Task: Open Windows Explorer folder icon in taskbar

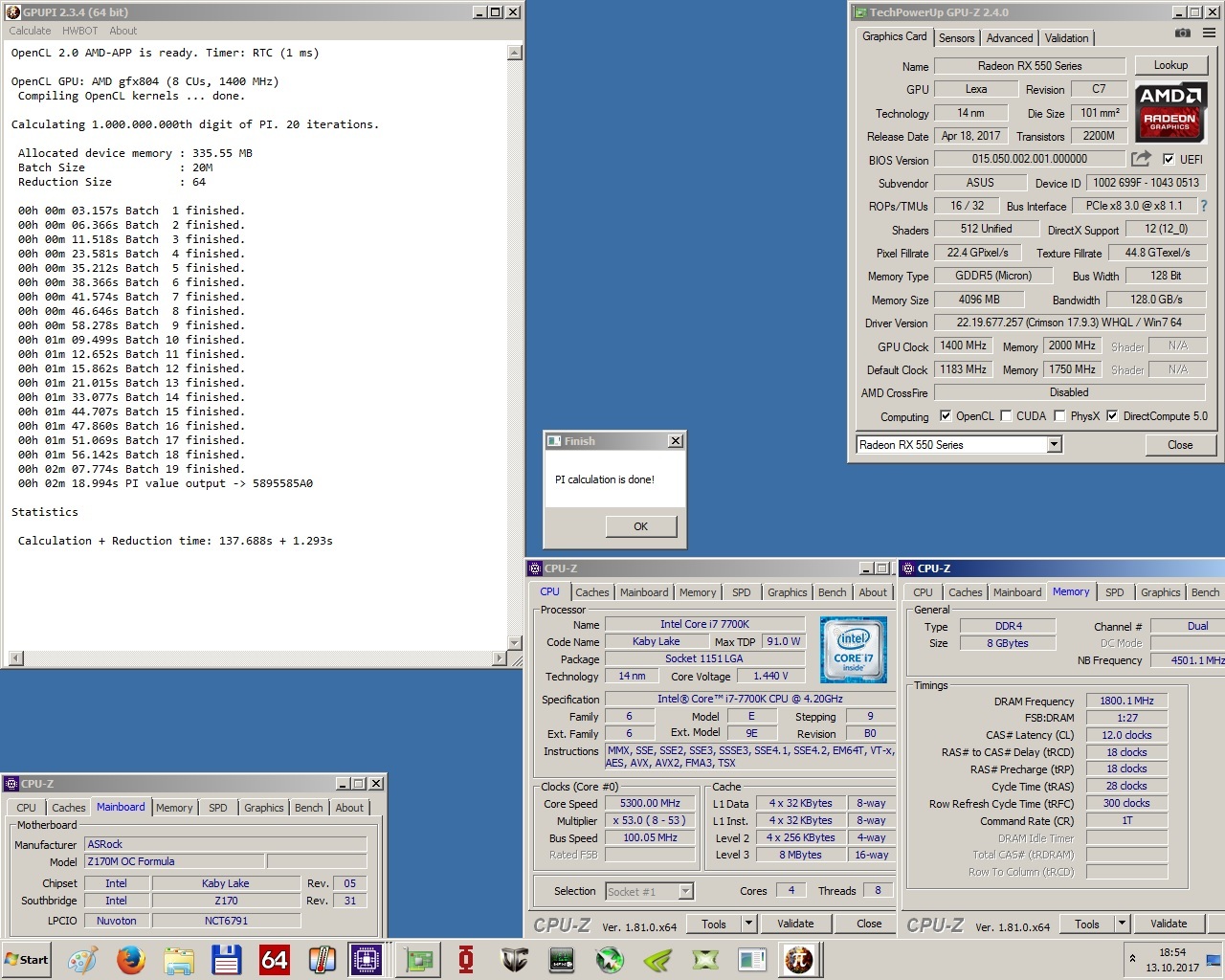Action: (x=178, y=959)
